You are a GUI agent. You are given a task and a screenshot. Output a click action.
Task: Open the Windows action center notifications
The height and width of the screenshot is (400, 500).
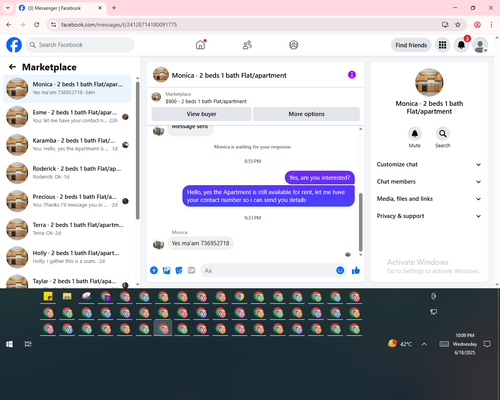[487, 344]
